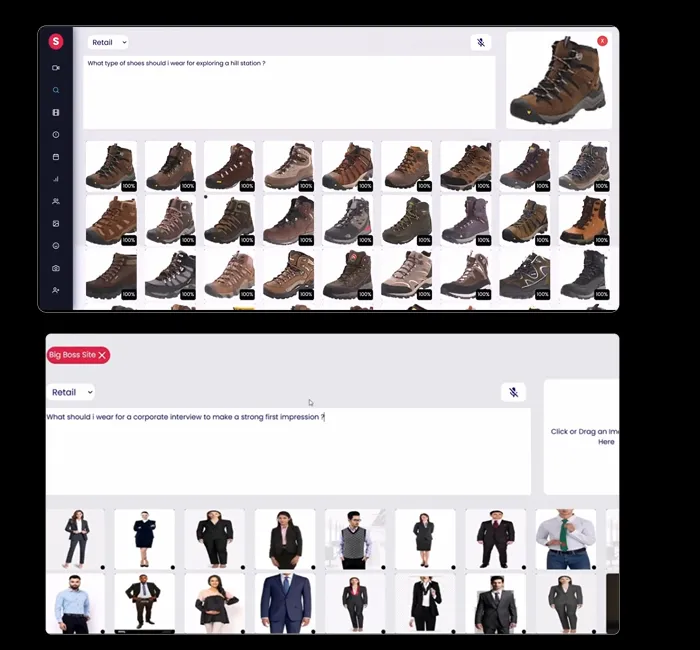Open the video camera section in sidebar
700x650 pixels.
56,68
